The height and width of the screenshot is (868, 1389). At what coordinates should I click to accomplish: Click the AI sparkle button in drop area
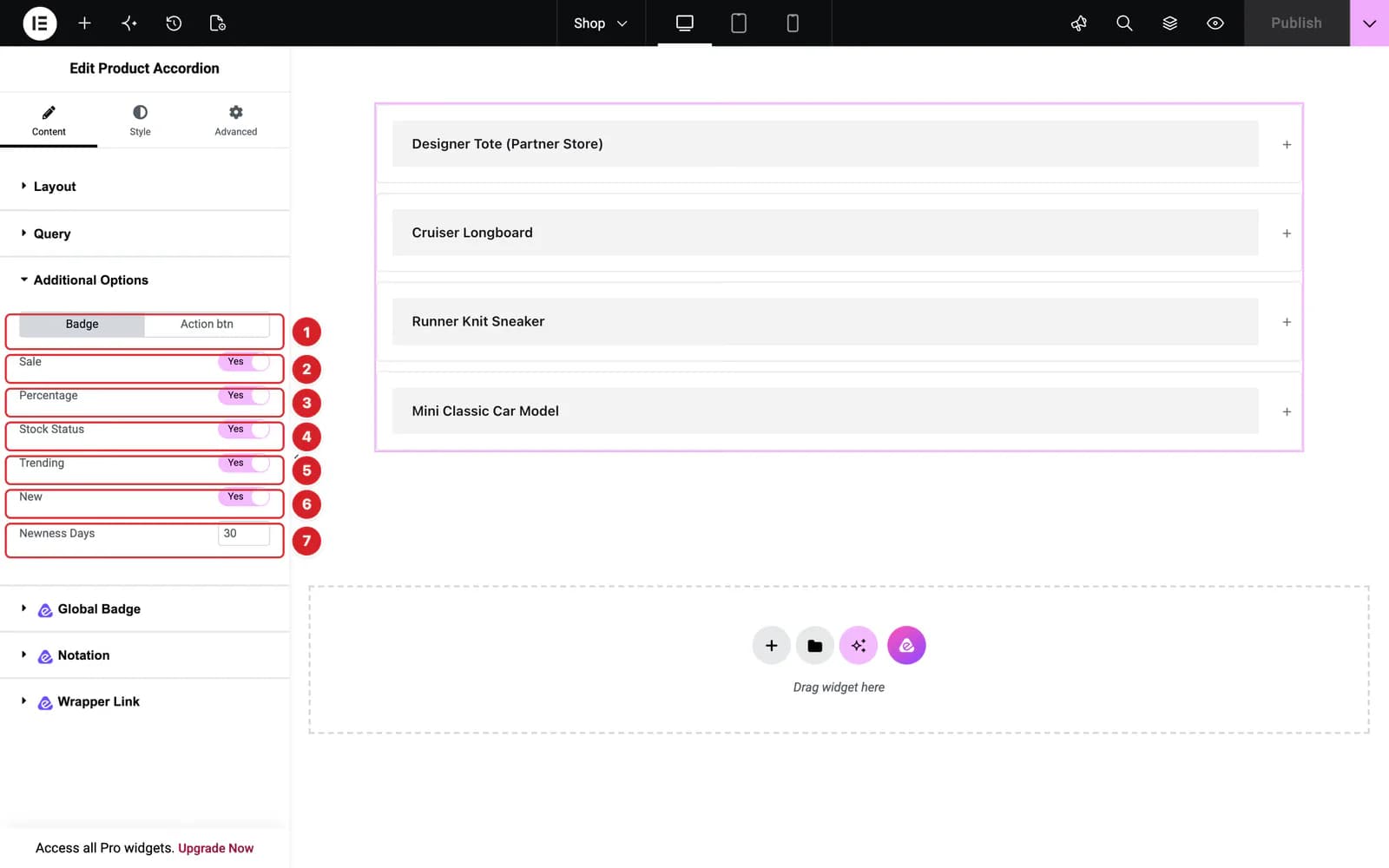[859, 646]
